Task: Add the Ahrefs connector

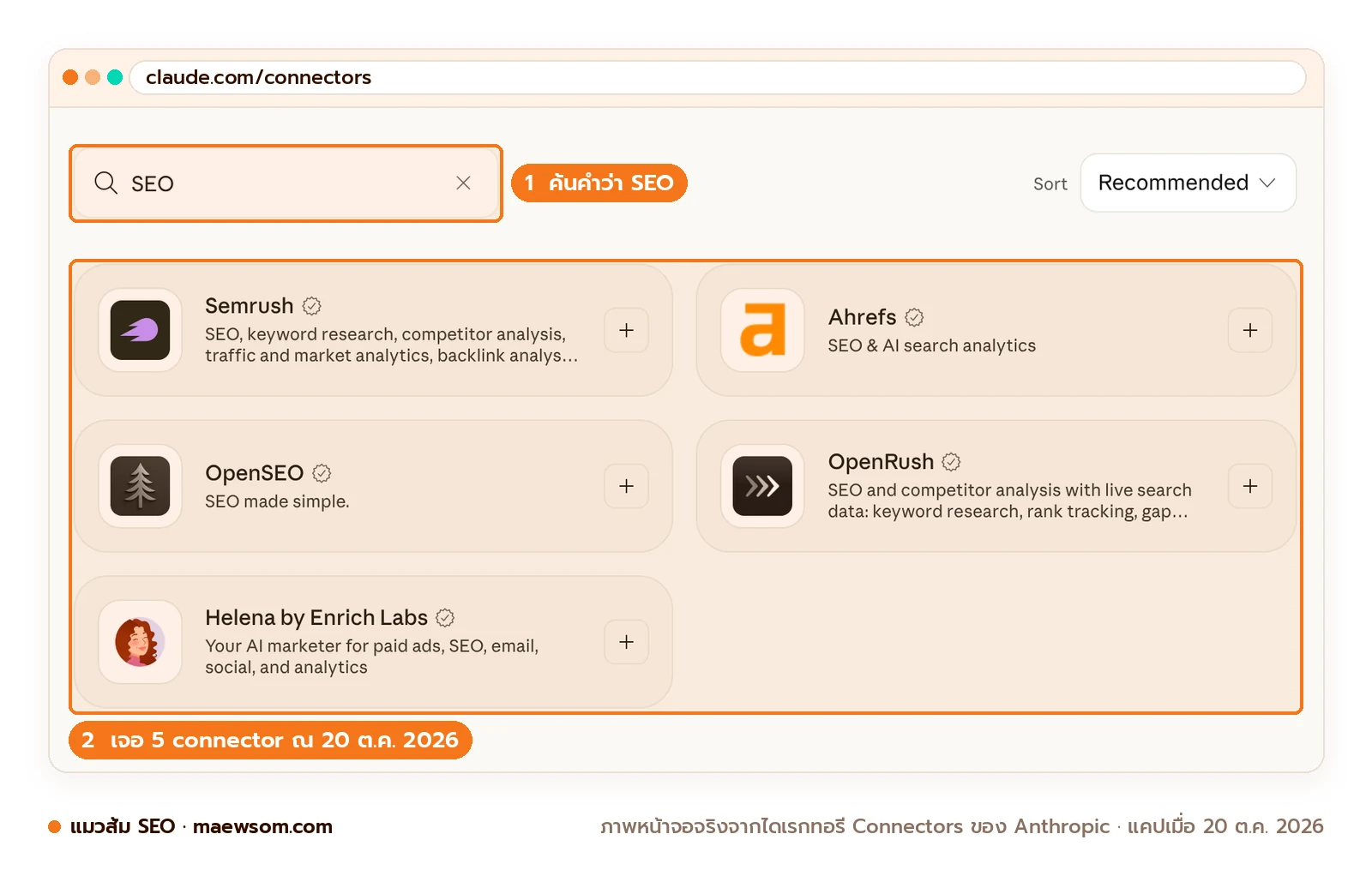Action: [1250, 330]
